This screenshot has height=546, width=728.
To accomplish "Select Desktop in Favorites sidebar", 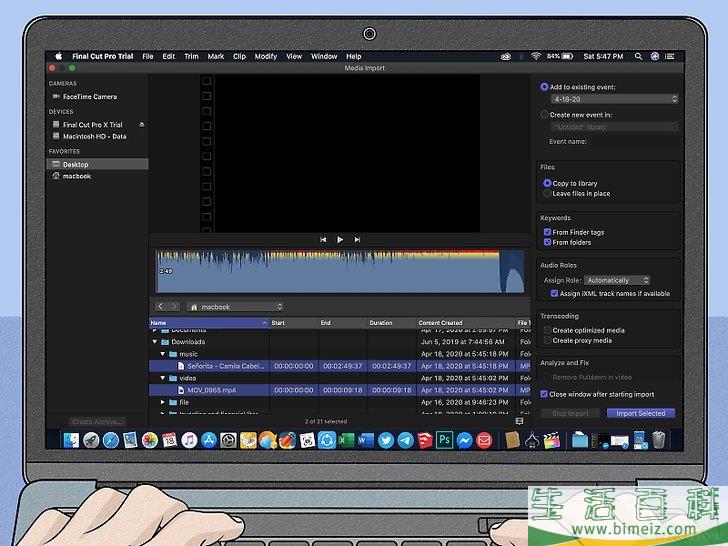I will 98,164.
